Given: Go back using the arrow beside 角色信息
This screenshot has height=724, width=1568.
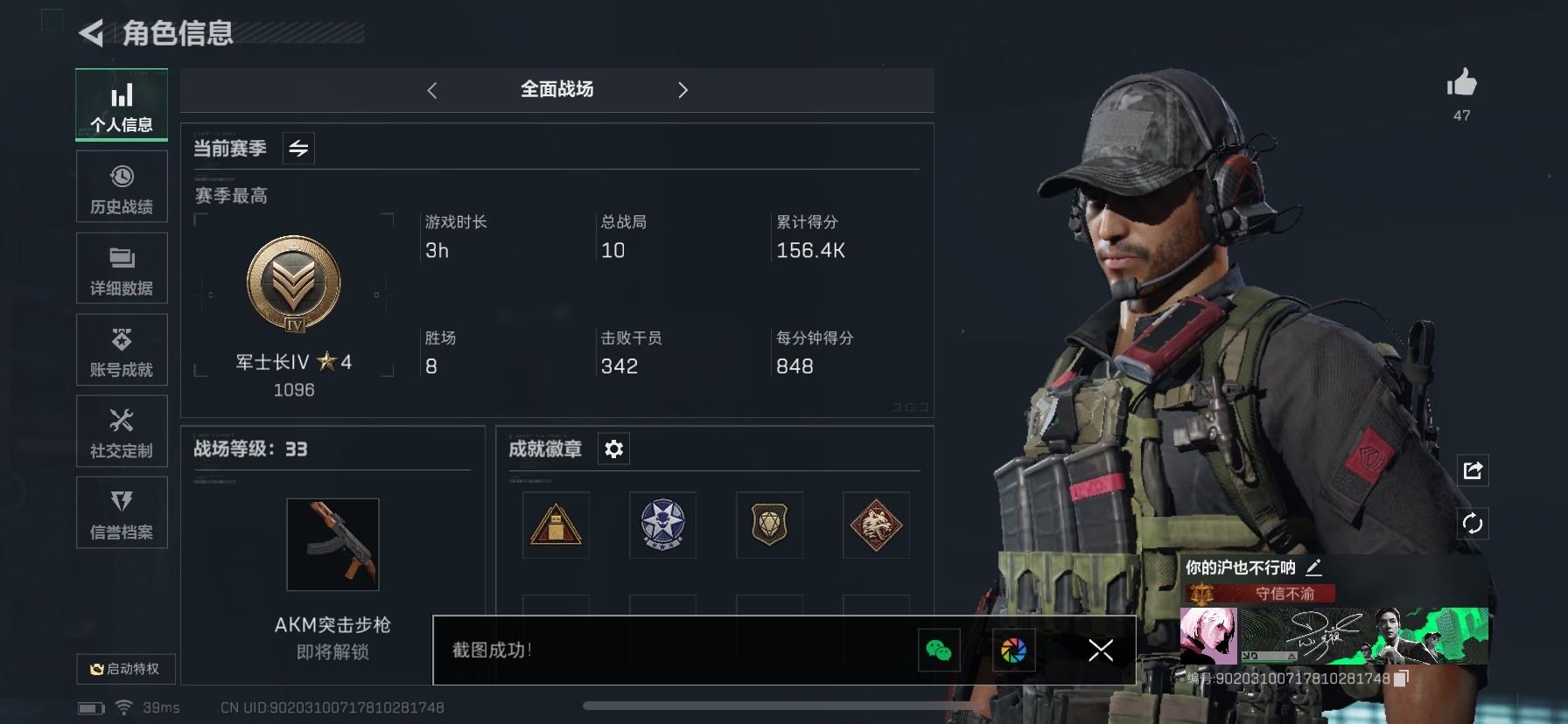Looking at the screenshot, I should (x=91, y=33).
